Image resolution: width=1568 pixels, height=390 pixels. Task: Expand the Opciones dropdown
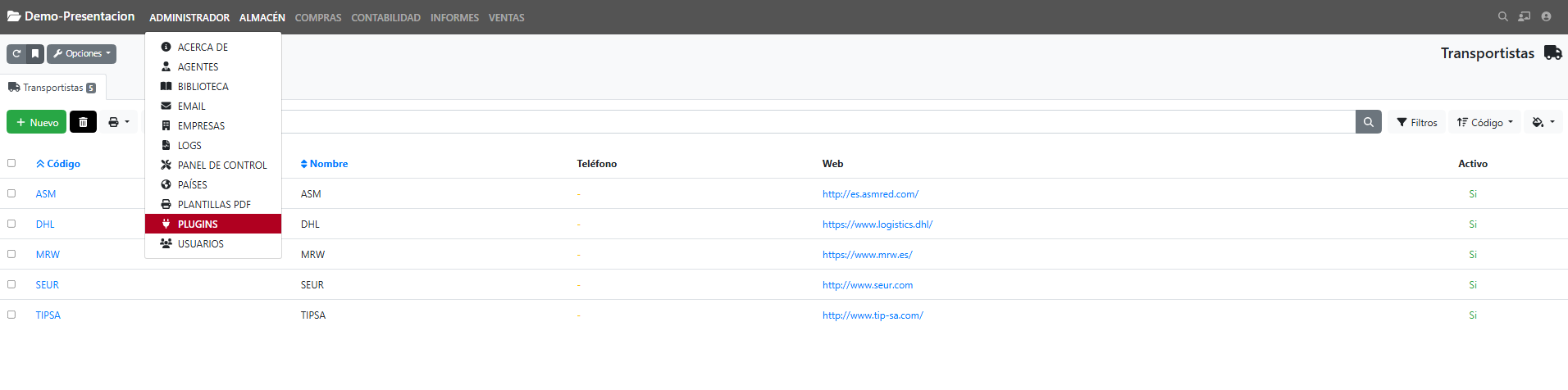coord(82,54)
